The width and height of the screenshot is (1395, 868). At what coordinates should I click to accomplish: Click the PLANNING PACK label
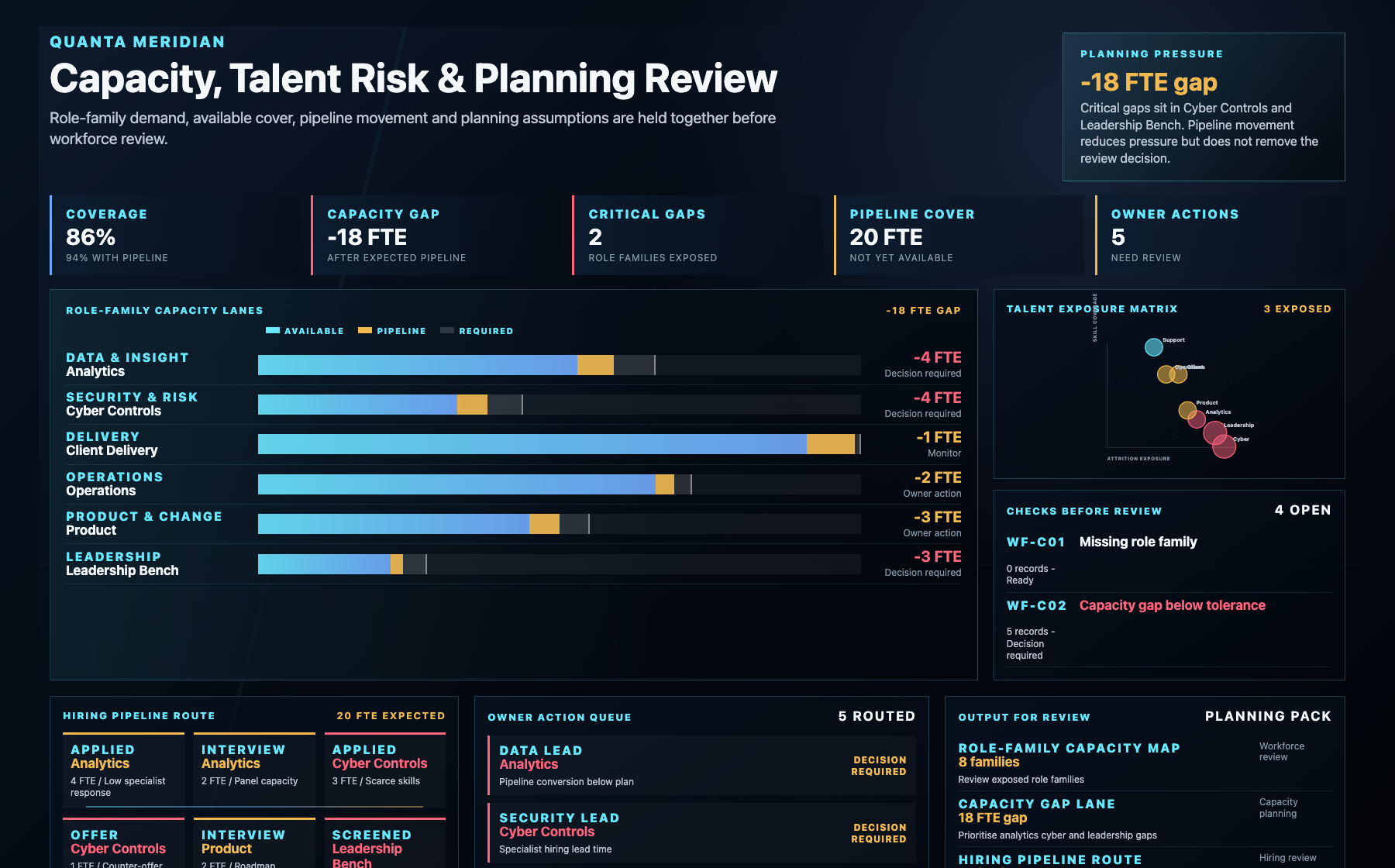tap(1268, 716)
